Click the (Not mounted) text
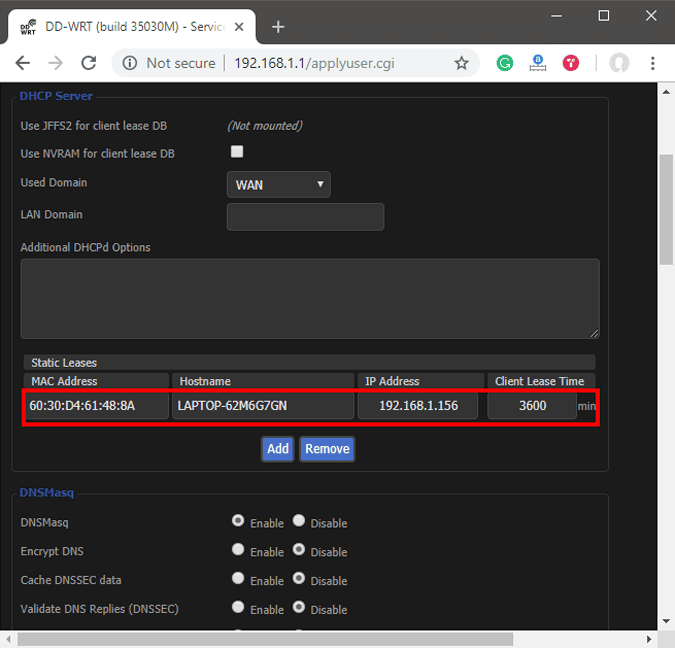The width and height of the screenshot is (675, 648). tap(265, 126)
